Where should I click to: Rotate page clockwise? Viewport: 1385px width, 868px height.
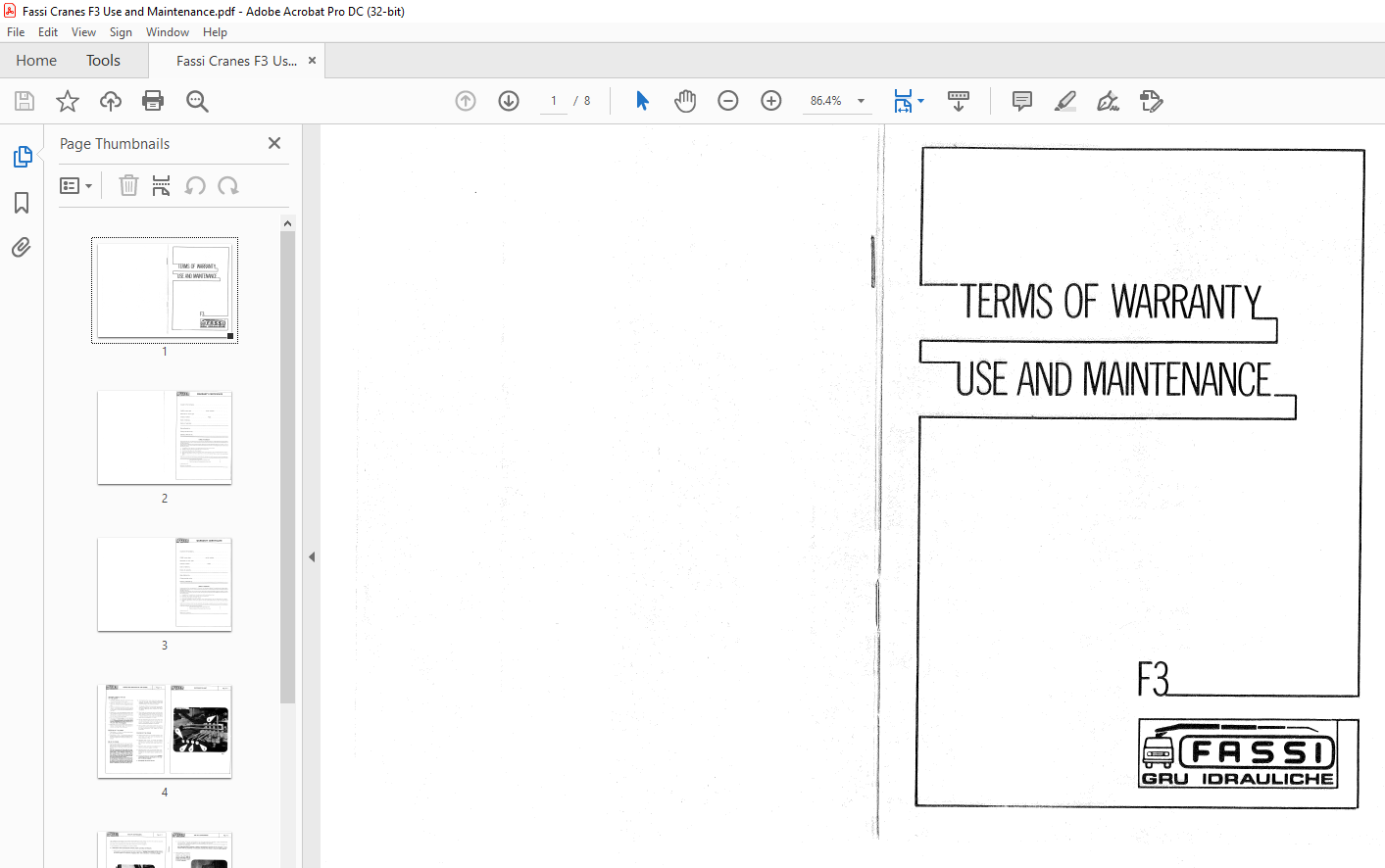pos(228,185)
